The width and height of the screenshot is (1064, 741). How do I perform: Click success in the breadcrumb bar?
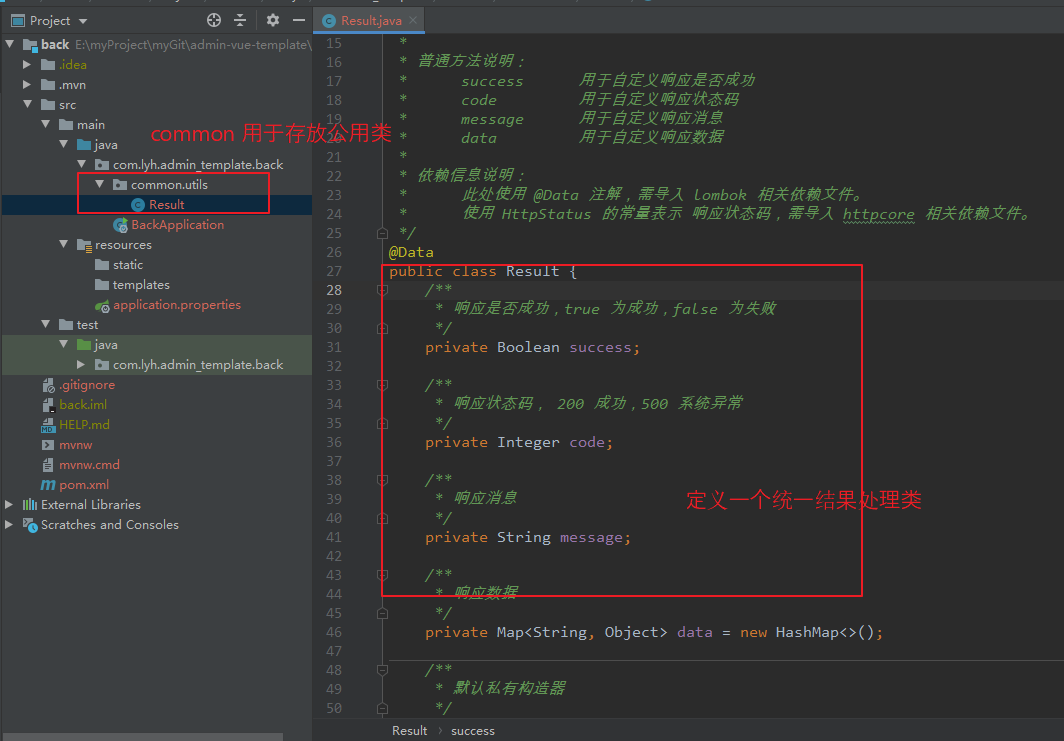472,731
